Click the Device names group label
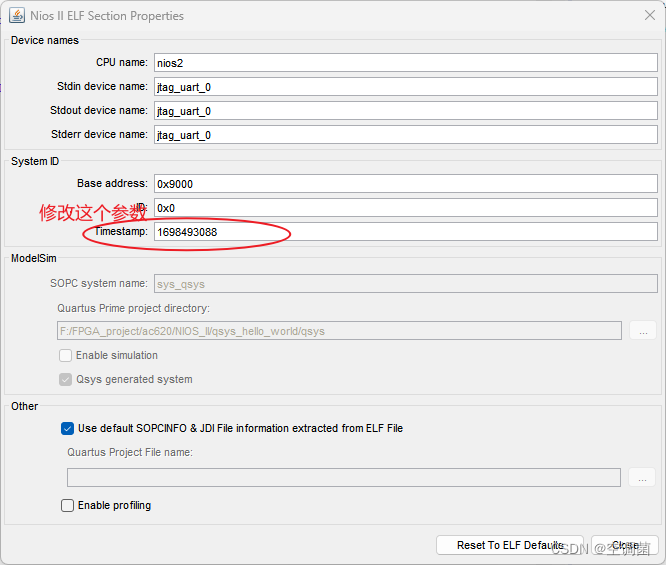Screen dimensions: 666x565 click(45, 40)
